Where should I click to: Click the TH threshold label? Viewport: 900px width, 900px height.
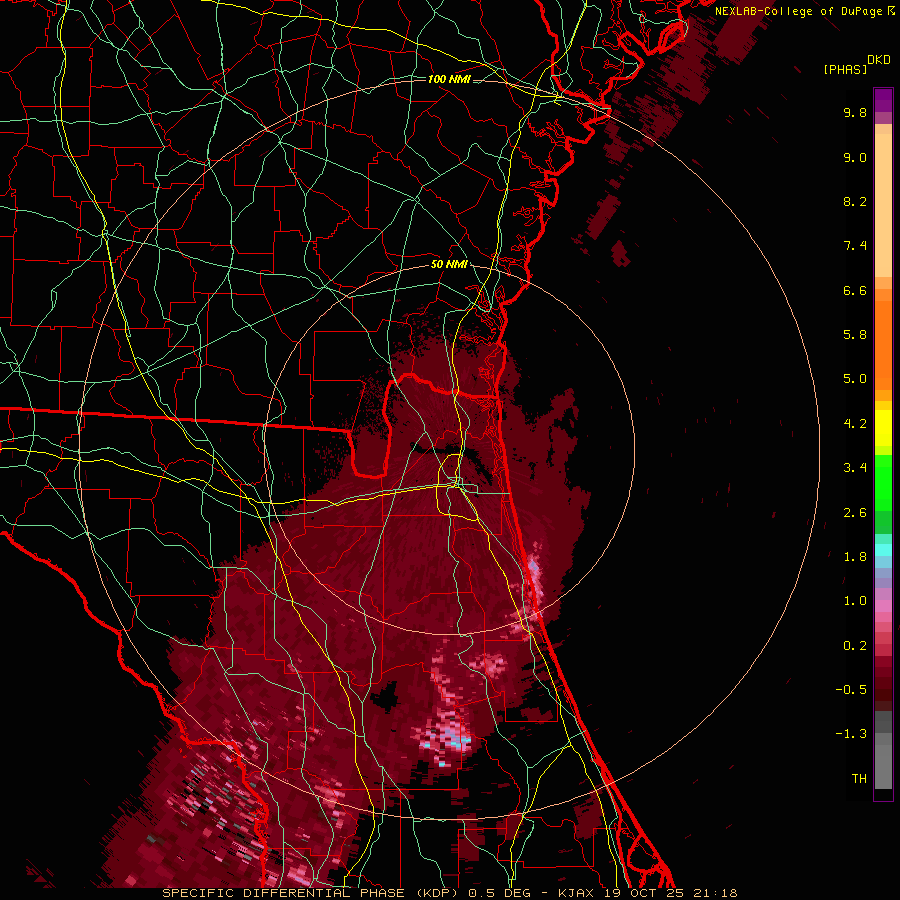pyautogui.click(x=859, y=779)
